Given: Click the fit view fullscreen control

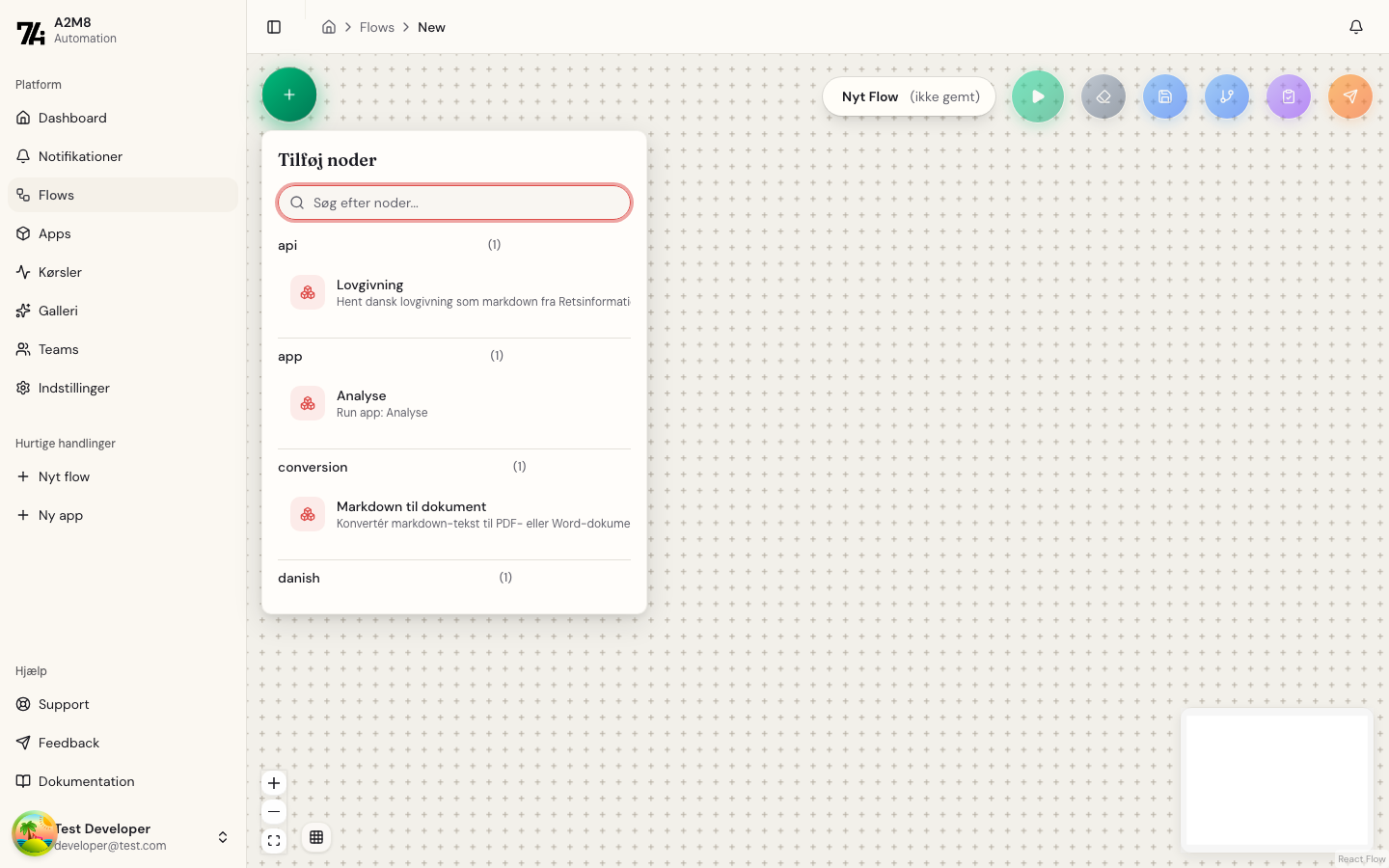Looking at the screenshot, I should pyautogui.click(x=274, y=841).
